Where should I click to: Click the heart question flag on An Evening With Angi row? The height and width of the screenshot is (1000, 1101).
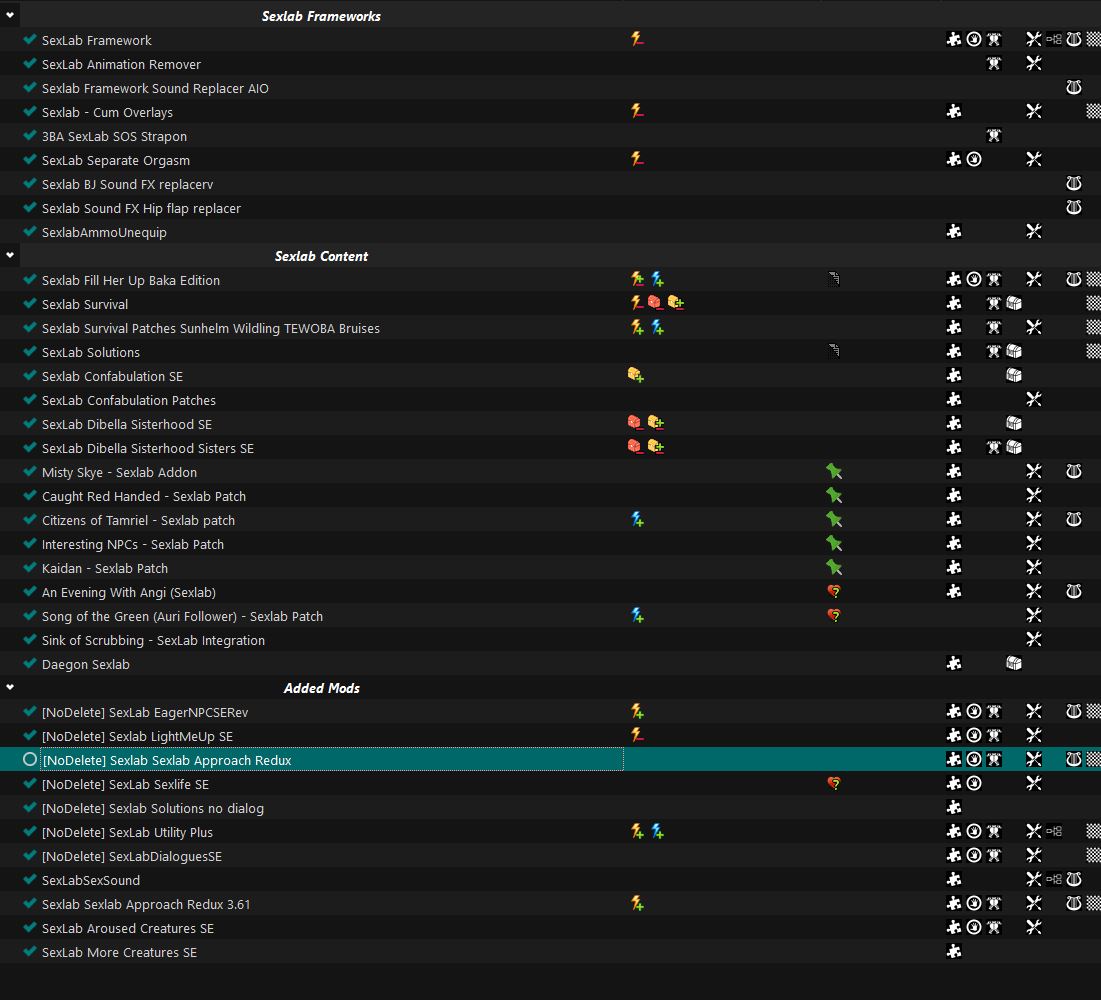click(x=833, y=591)
